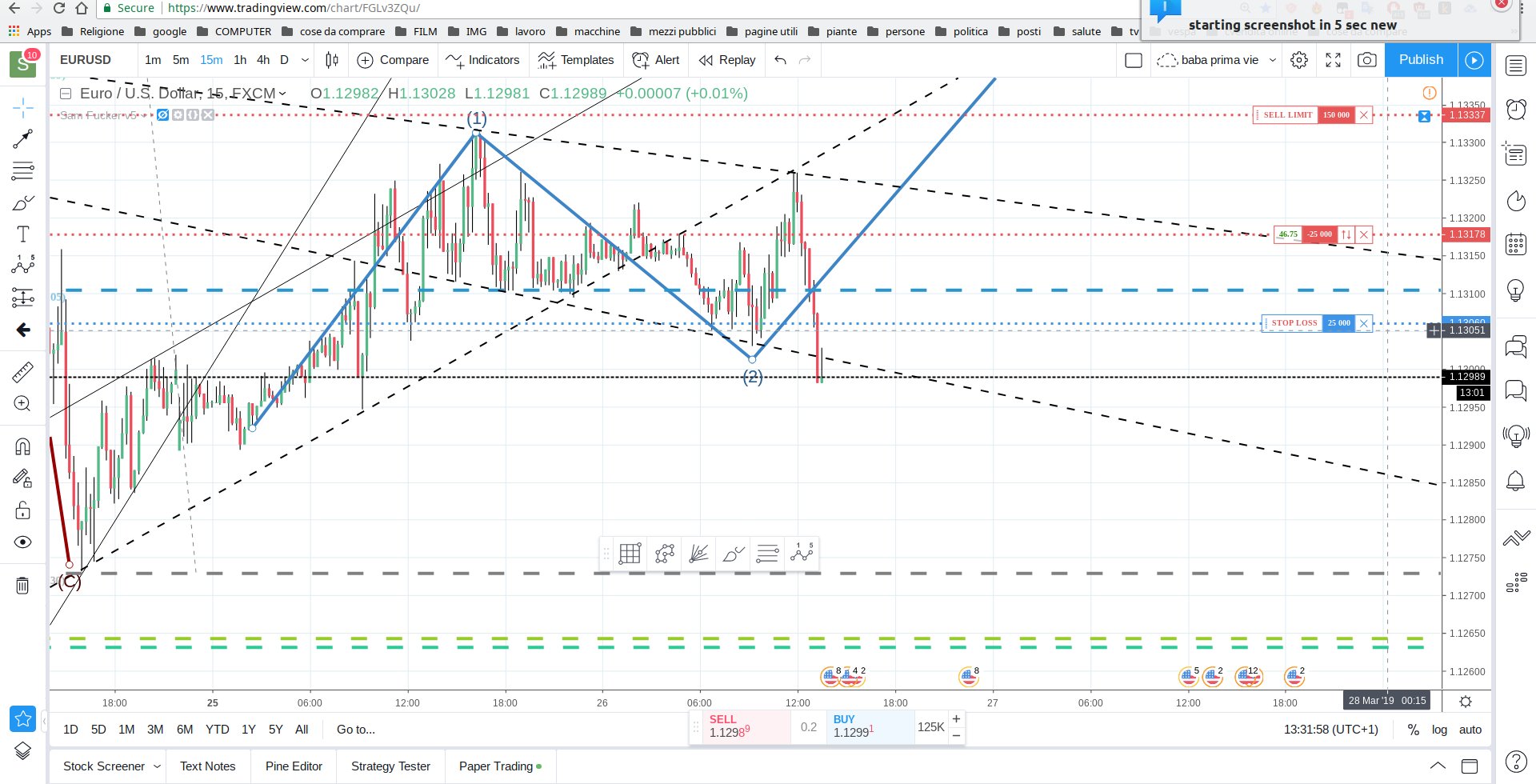Take a chart snapshot with the camera

(x=1367, y=60)
